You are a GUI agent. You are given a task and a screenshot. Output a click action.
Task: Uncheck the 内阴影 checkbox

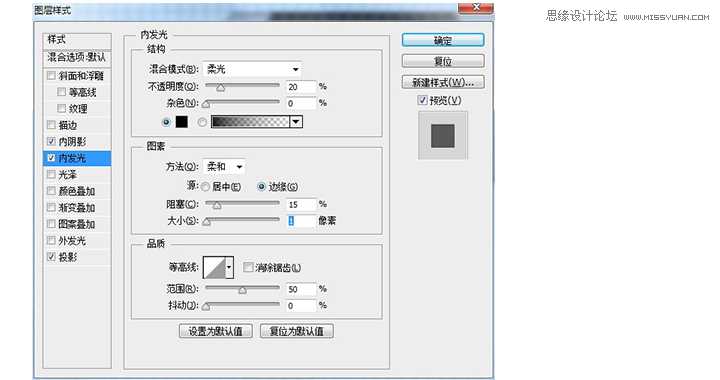tap(51, 141)
